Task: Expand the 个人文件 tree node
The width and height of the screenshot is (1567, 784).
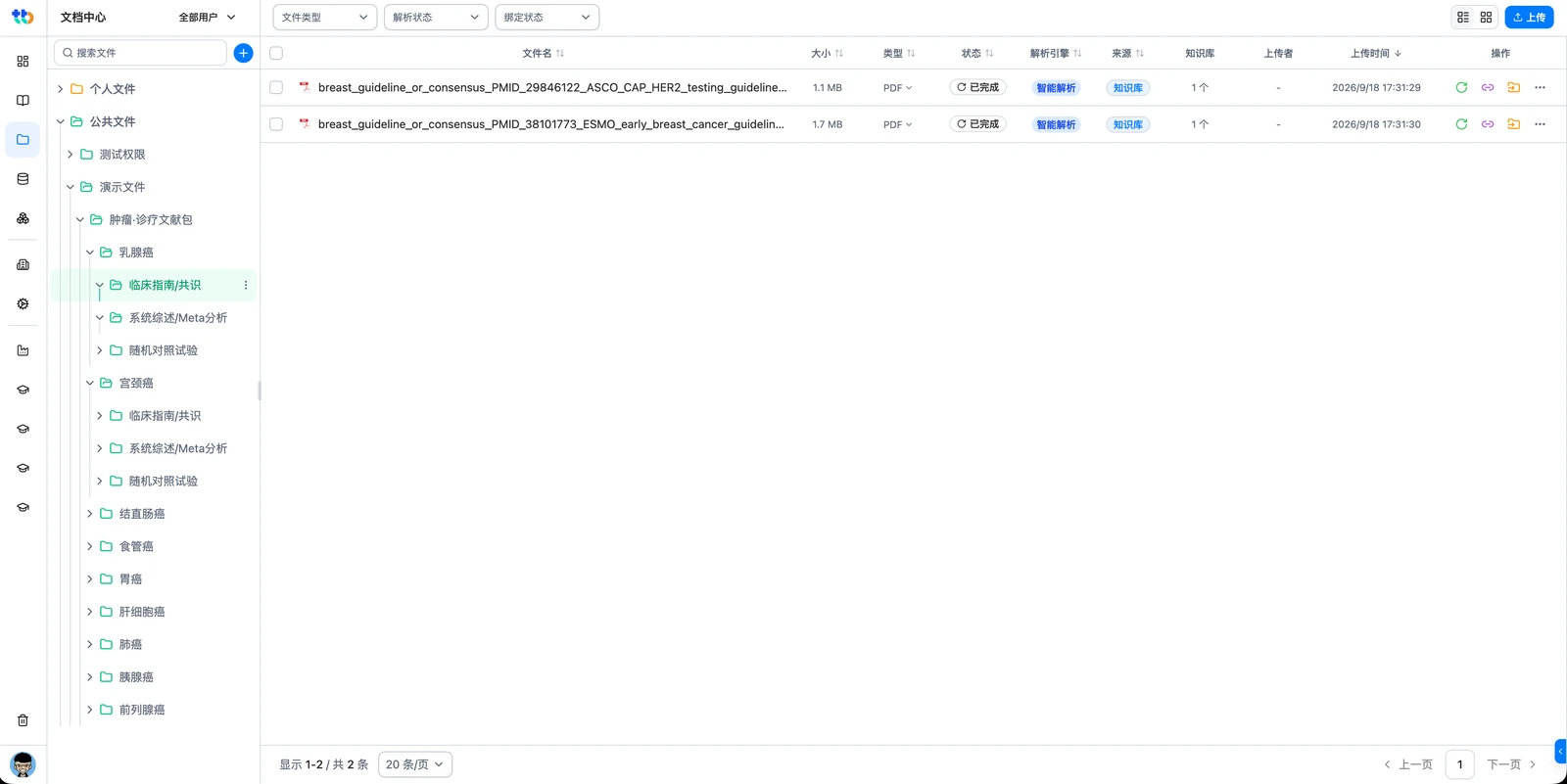Action: pyautogui.click(x=61, y=89)
